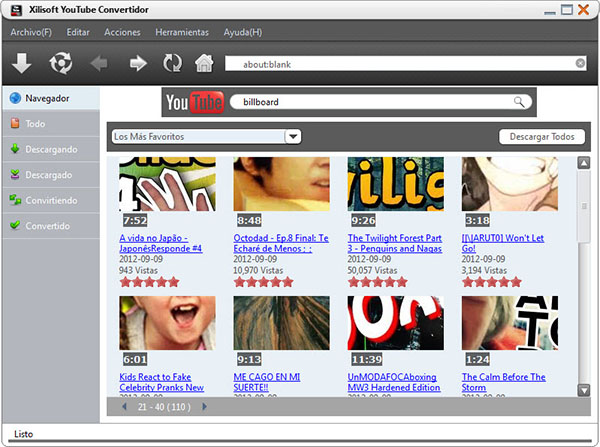Open the Archivo(F) menu
Screen dimensions: 600x447
click(x=31, y=32)
